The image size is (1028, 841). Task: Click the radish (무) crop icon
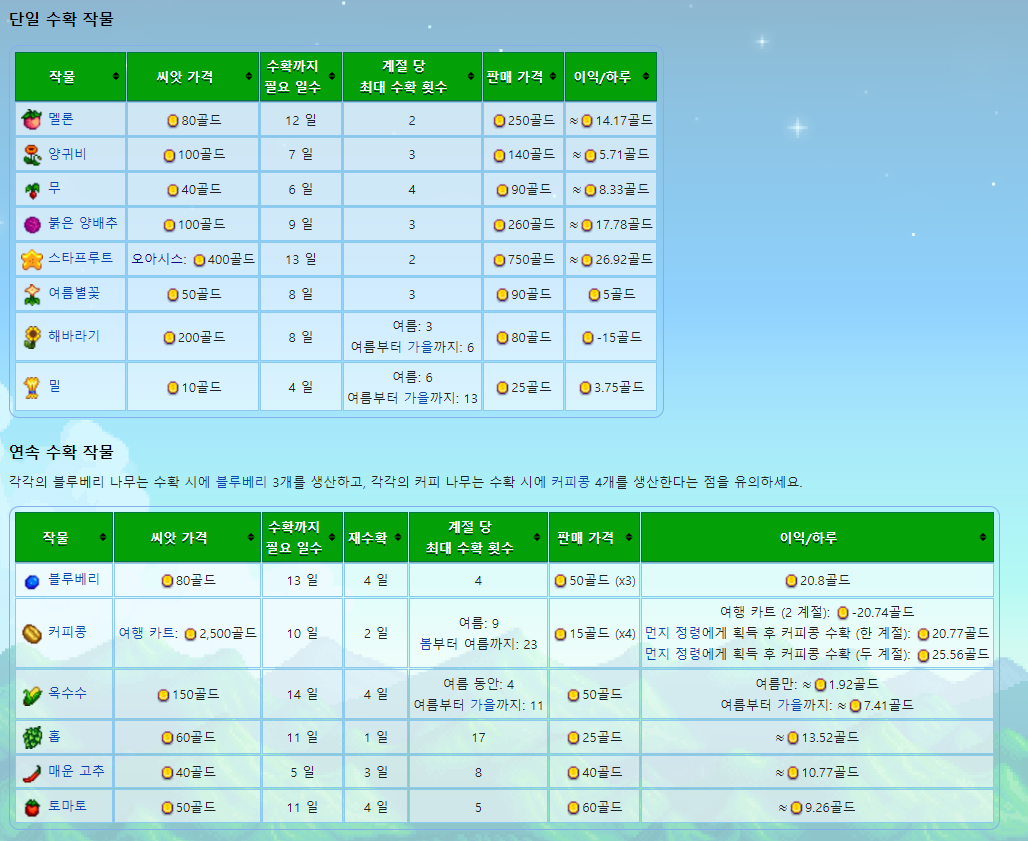coord(31,190)
